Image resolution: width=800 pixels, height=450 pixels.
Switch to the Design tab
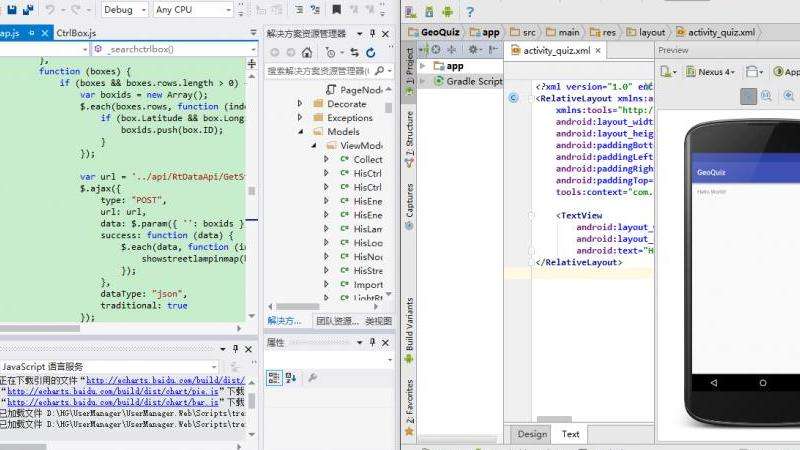(532, 434)
